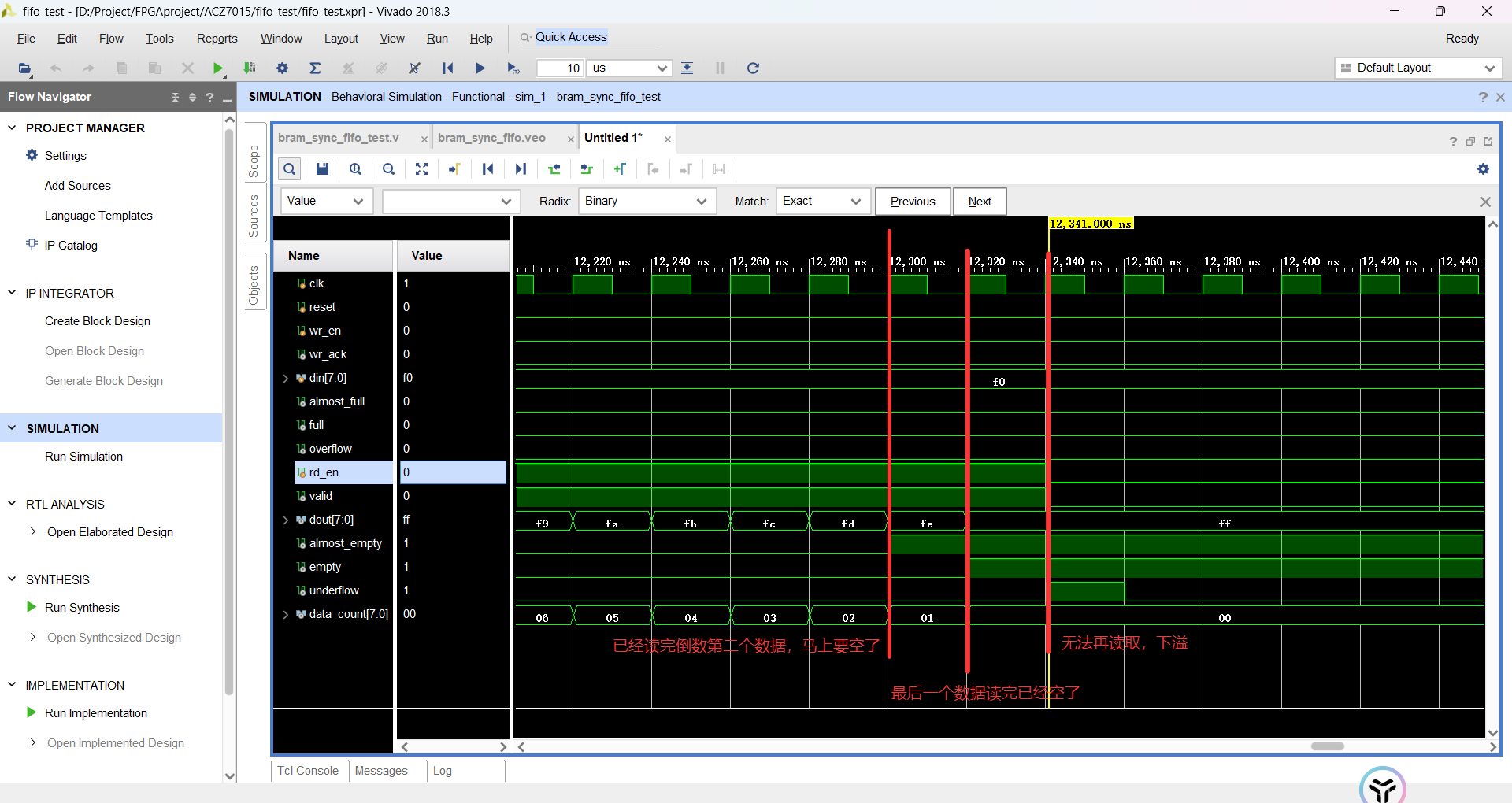Viewport: 1512px width, 803px height.
Task: Click the Next Transition icon
Action: click(587, 168)
